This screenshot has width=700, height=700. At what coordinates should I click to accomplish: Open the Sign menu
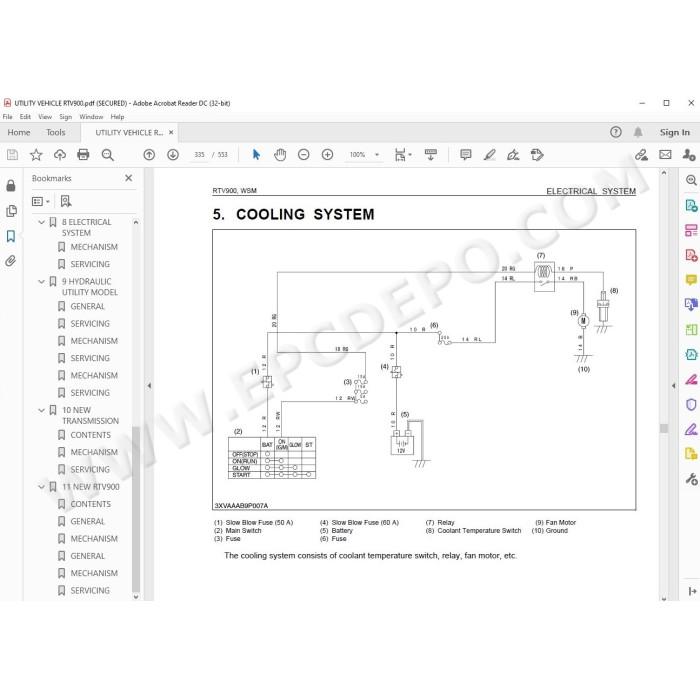click(66, 117)
